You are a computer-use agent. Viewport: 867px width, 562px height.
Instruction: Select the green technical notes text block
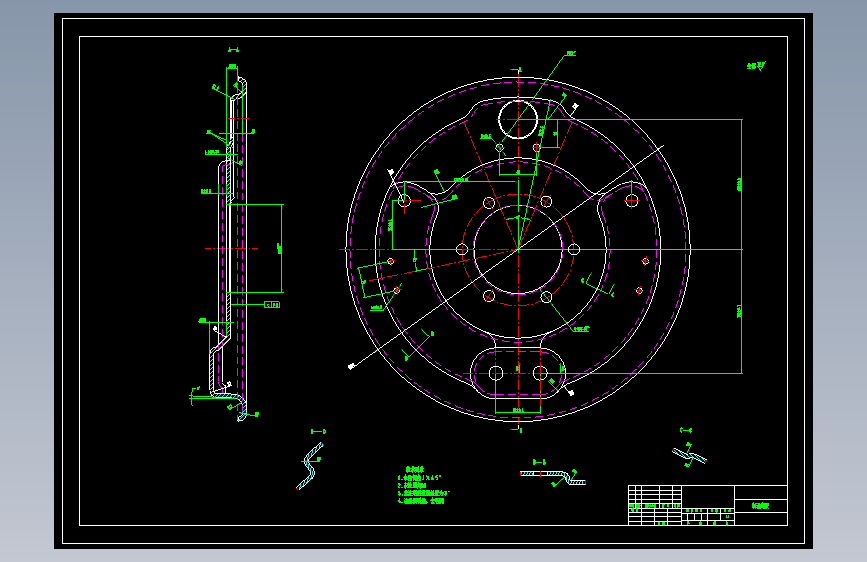pyautogui.click(x=424, y=486)
